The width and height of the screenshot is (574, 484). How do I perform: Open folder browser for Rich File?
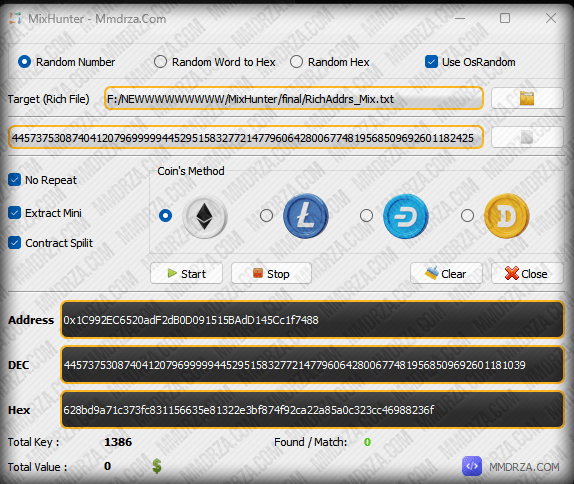(527, 98)
